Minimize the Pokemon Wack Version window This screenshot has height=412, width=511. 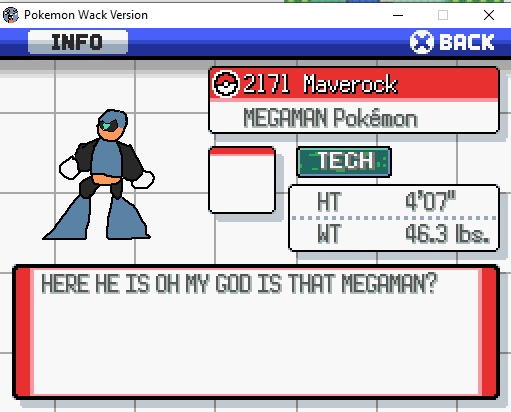pyautogui.click(x=398, y=15)
